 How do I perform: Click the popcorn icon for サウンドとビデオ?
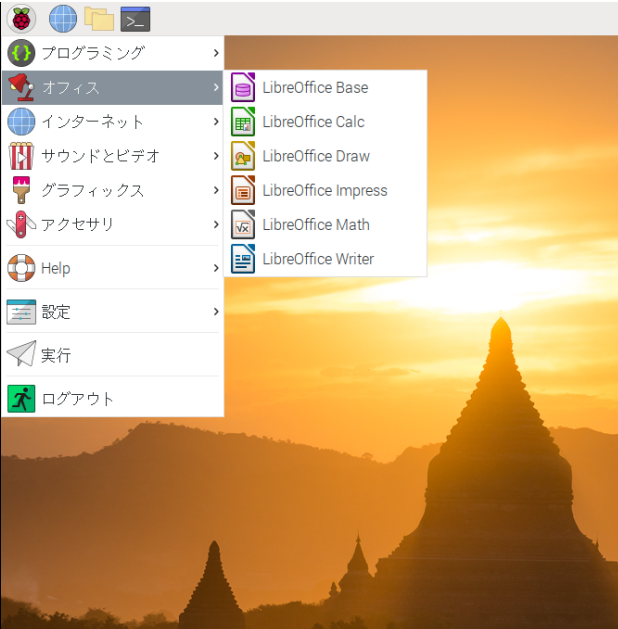pos(21,156)
